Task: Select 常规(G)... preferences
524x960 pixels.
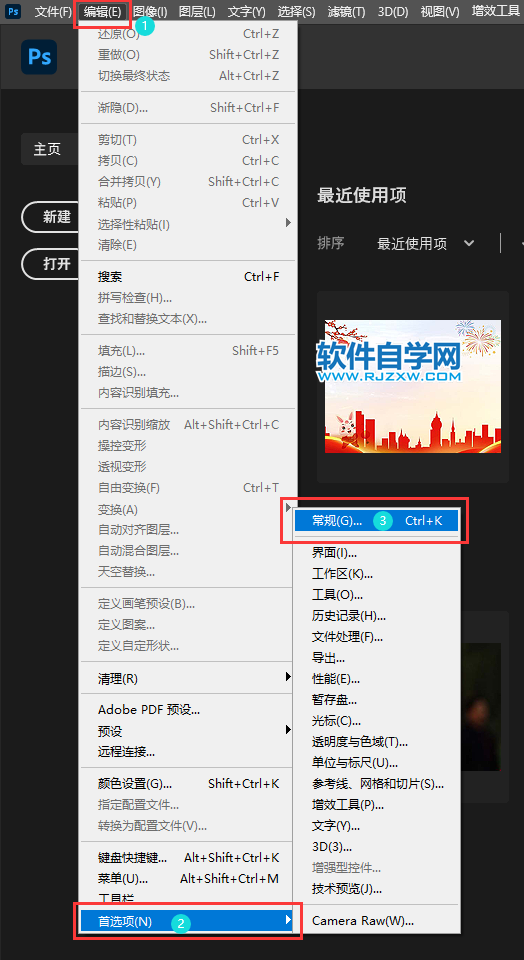Action: point(376,521)
